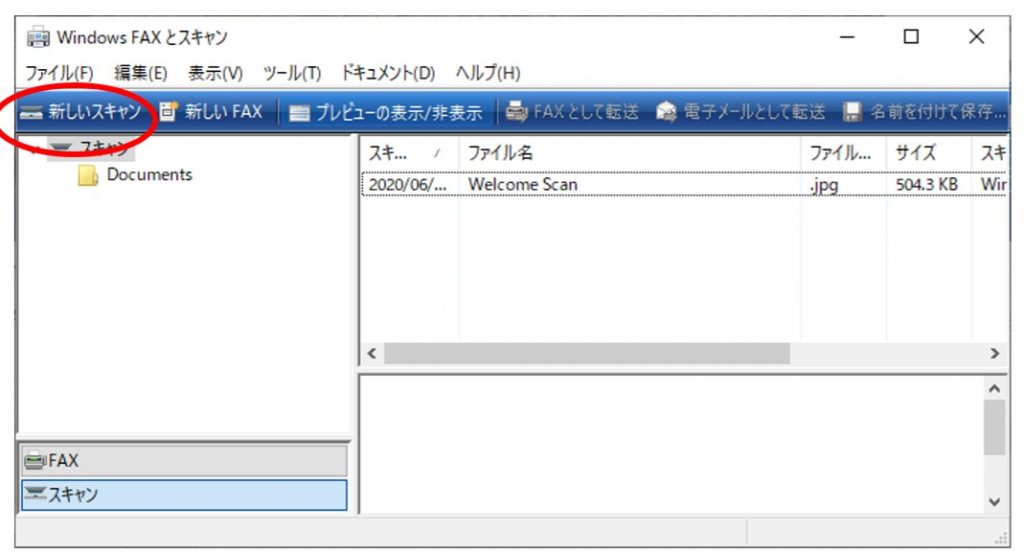Open the ファイル(F) menu
The height and width of the screenshot is (553, 1024).
pos(59,72)
